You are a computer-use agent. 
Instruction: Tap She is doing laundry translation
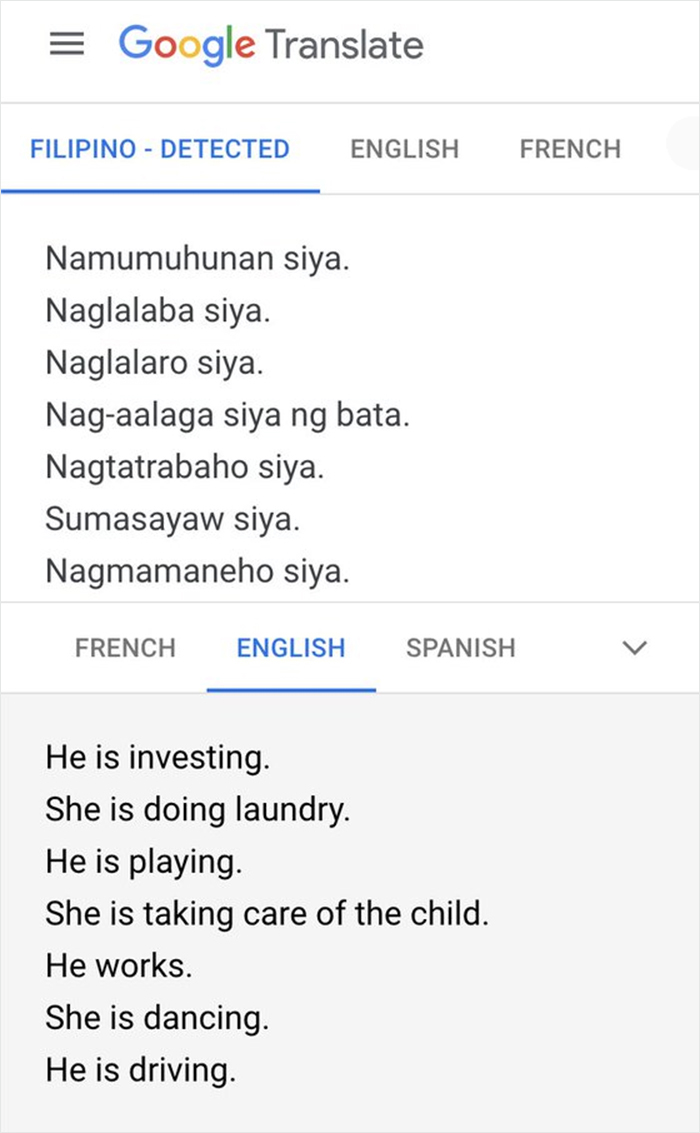(x=197, y=809)
